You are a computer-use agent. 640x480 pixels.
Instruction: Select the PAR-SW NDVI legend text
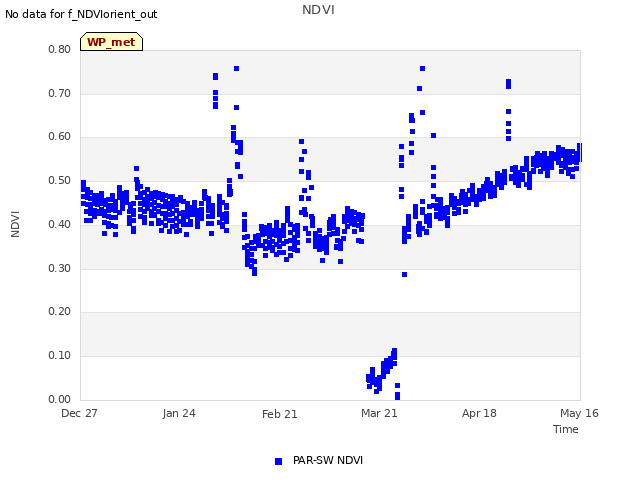[x=328, y=460]
